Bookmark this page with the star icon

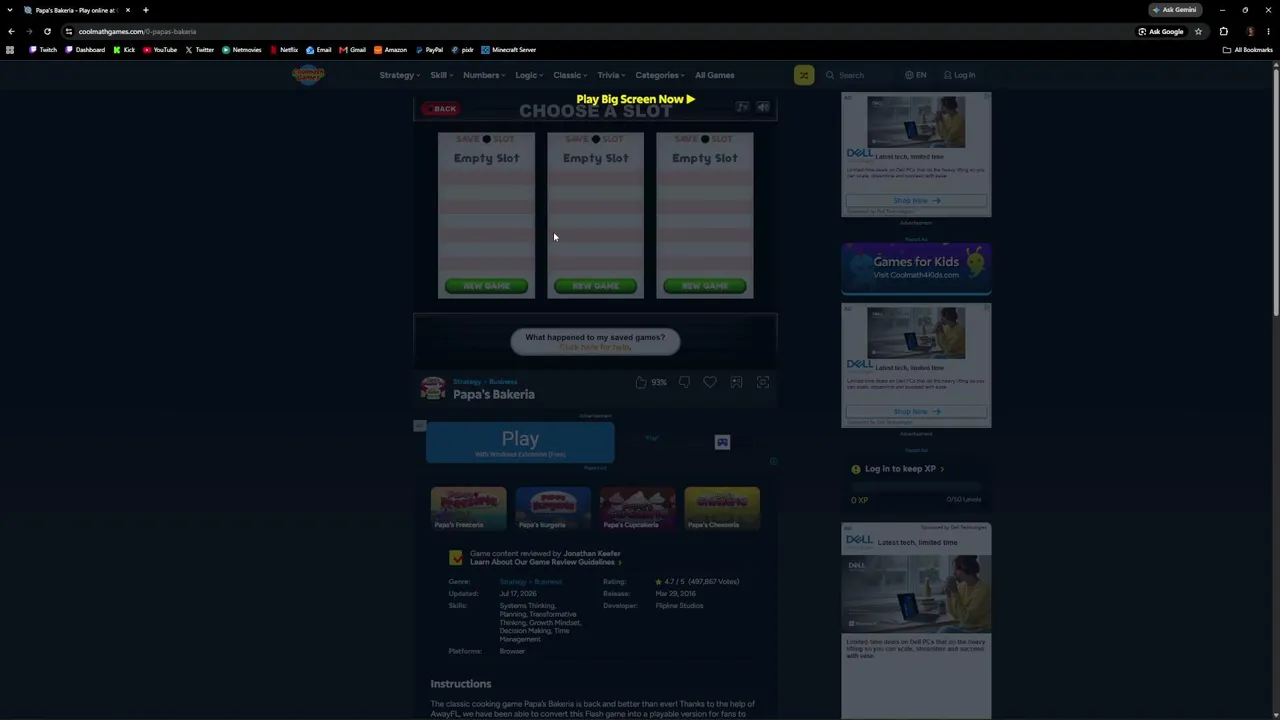tap(1198, 31)
